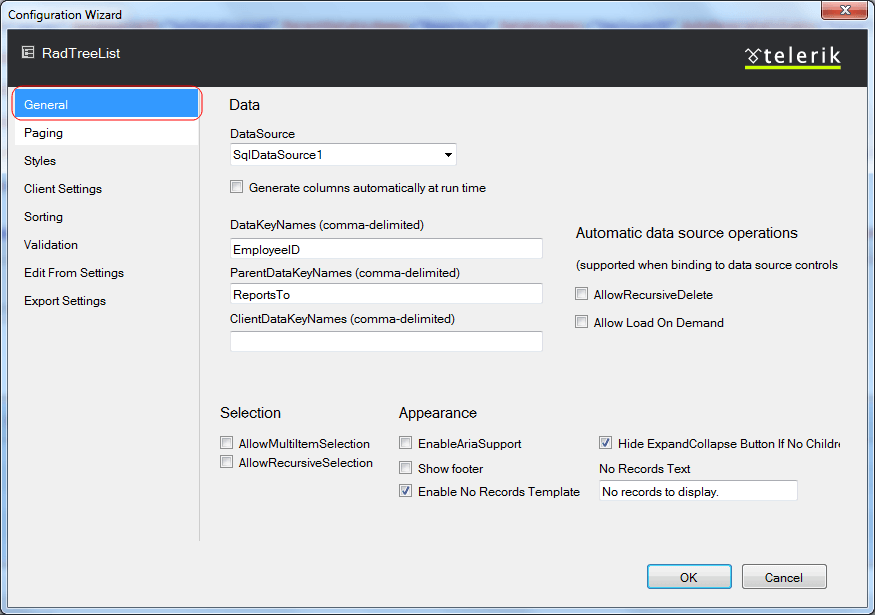Open Edit From Settings section
The image size is (875, 615).
[107, 272]
